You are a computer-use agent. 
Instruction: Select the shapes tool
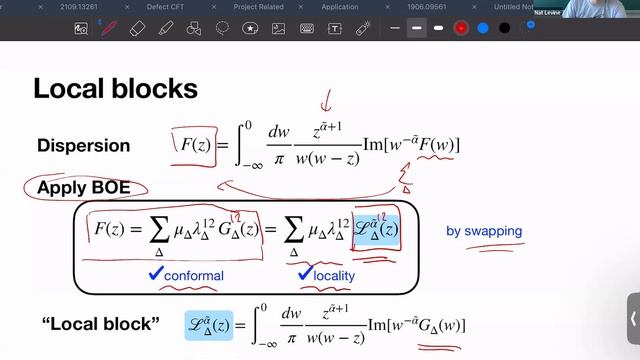point(193,29)
